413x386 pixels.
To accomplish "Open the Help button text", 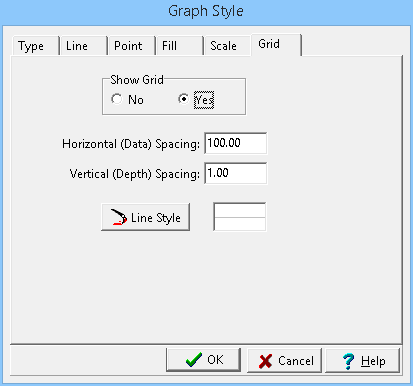I will (x=373, y=361).
